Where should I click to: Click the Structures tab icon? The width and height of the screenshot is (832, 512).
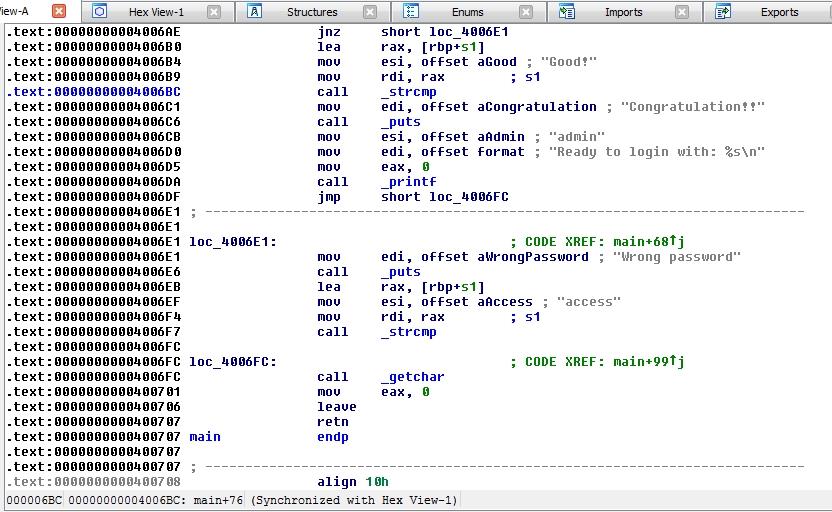click(x=255, y=11)
